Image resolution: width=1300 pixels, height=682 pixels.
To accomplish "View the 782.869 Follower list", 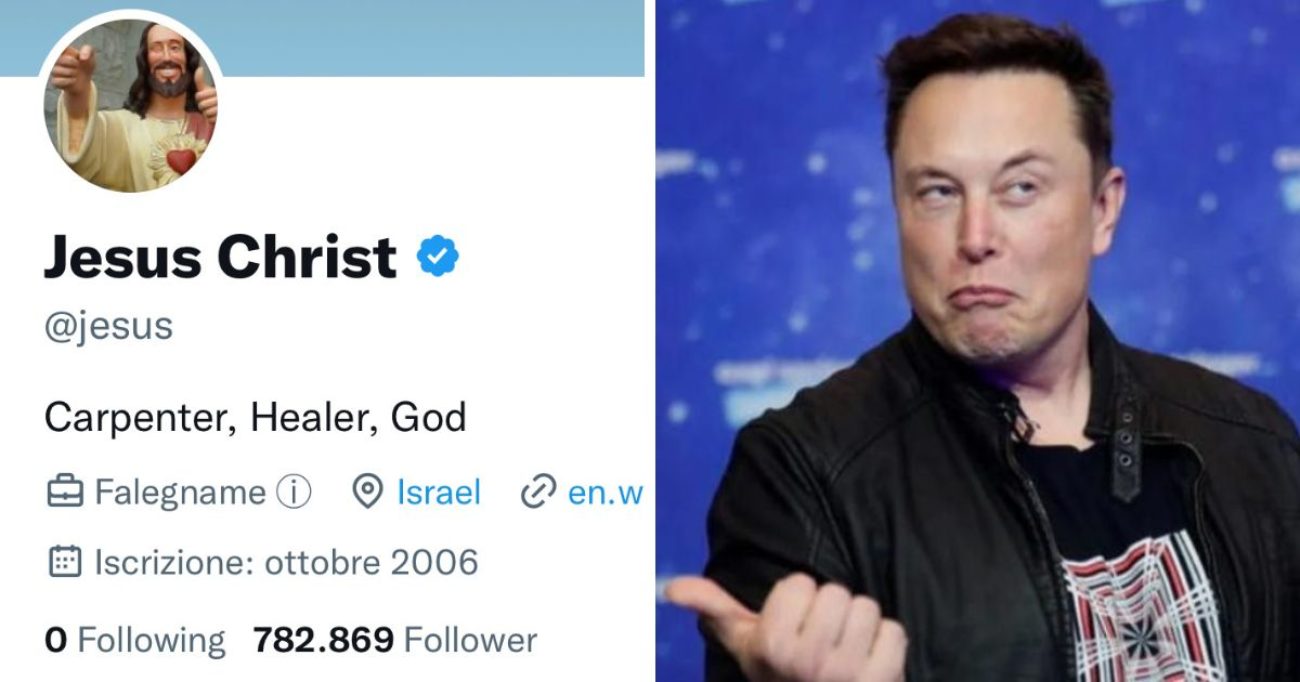I will (x=395, y=640).
